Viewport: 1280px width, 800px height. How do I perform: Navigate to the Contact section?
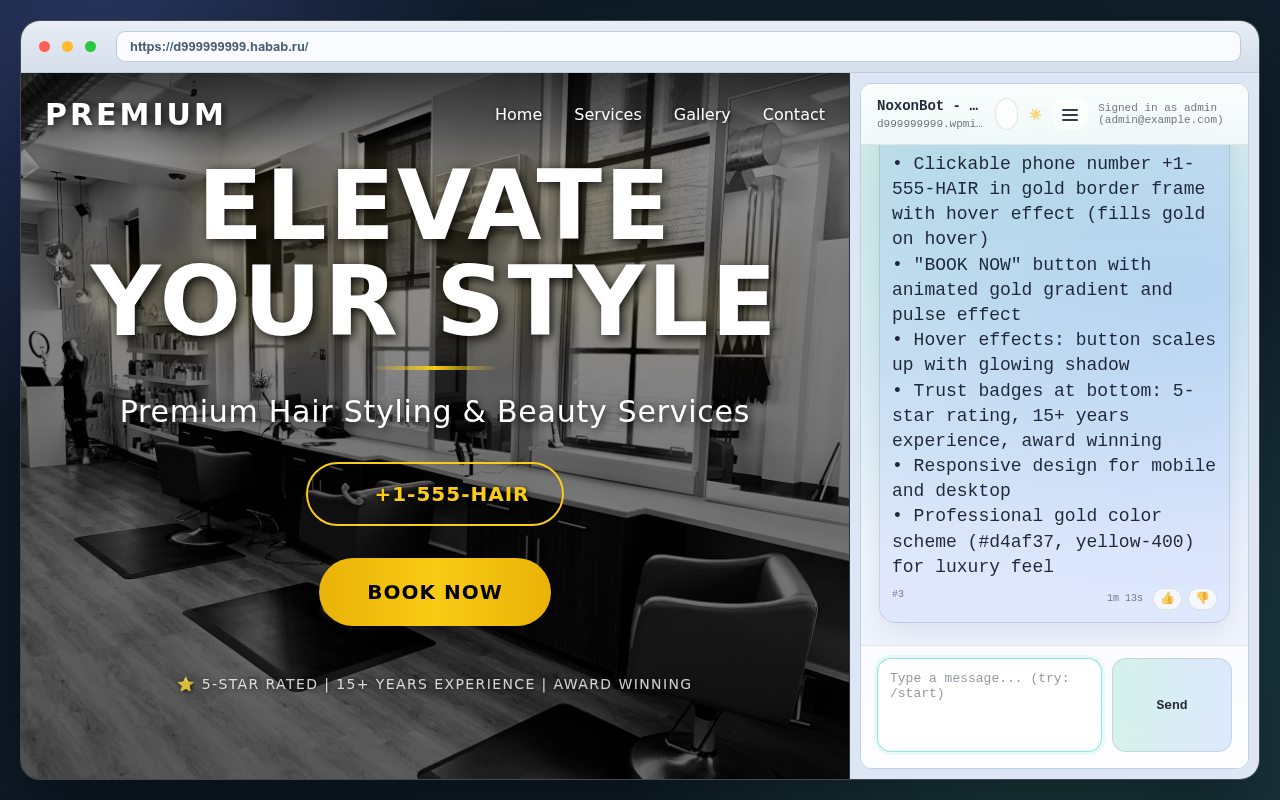(794, 114)
